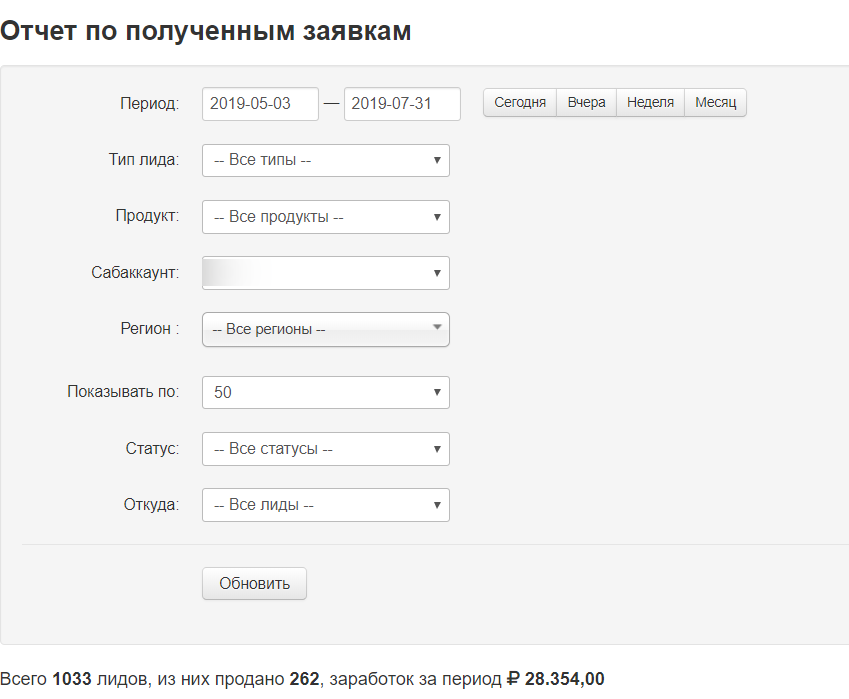This screenshot has width=849, height=699.
Task: Click the arrow on Продукт dropdown
Action: (437, 217)
